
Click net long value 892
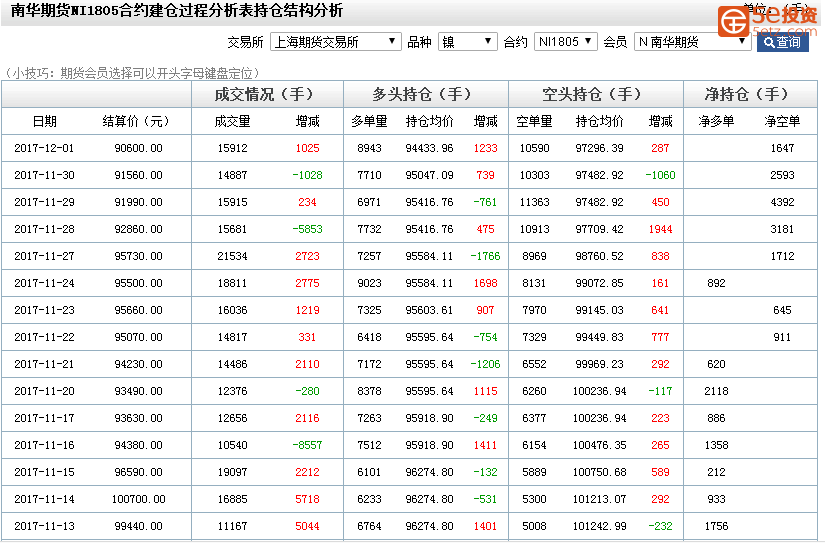click(716, 283)
